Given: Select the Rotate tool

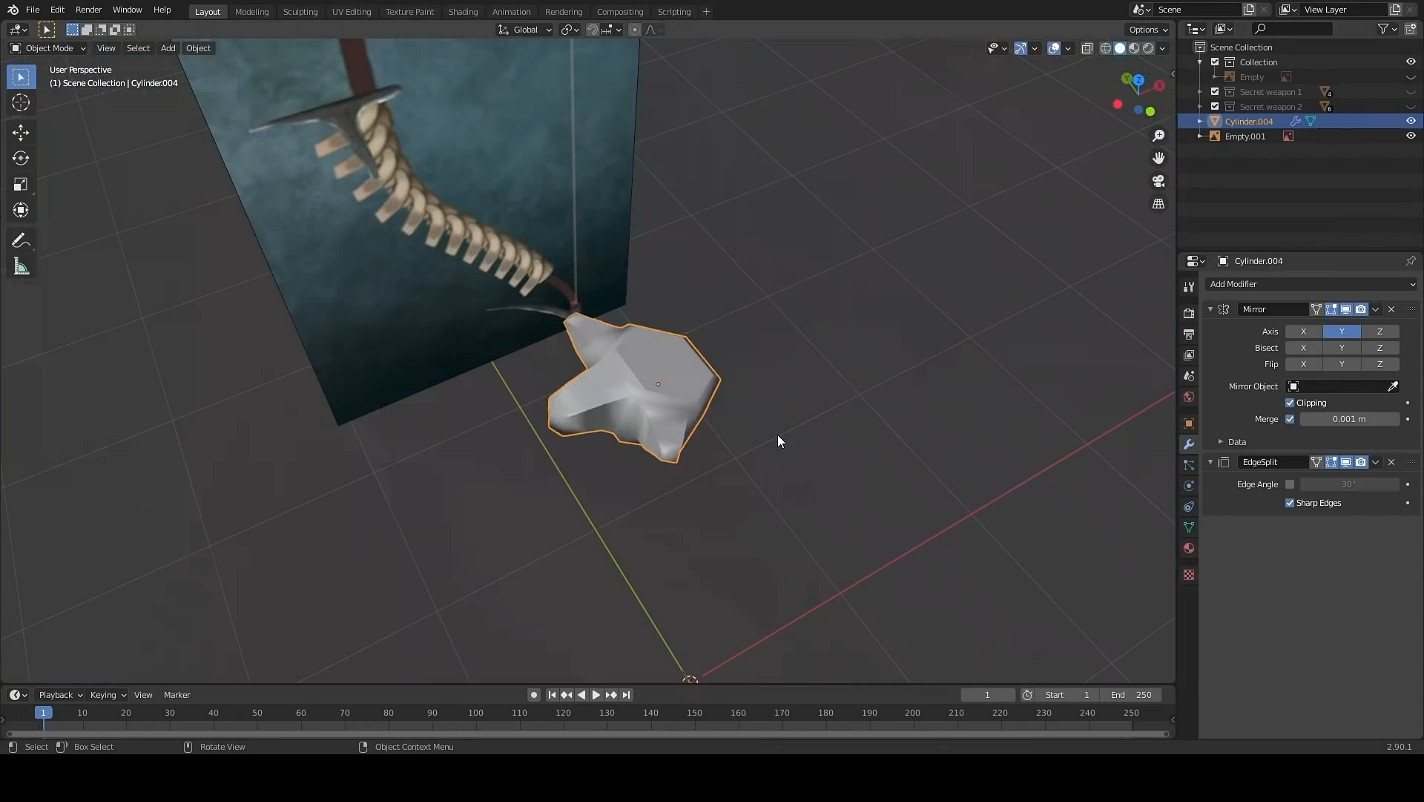Looking at the screenshot, I should pos(20,158).
